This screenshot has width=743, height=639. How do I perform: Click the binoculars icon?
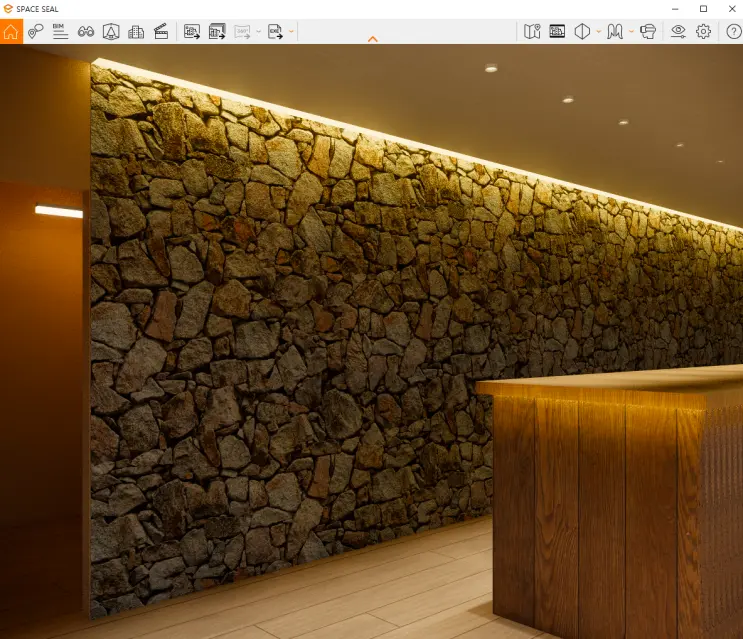(x=86, y=32)
